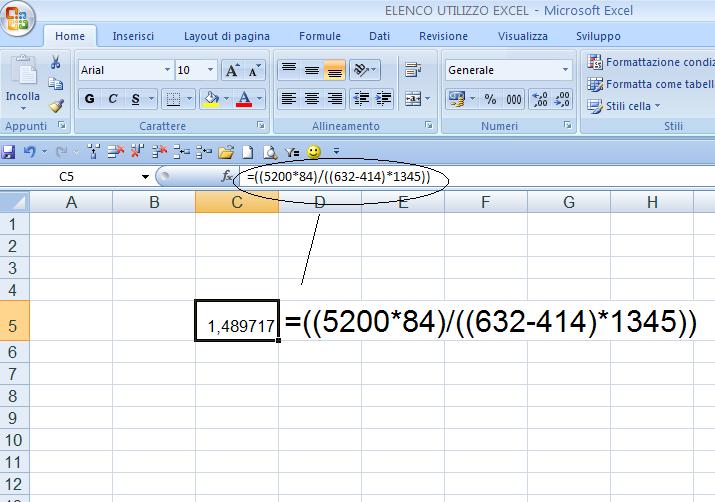Open Formattazione condizionale menu
The width and height of the screenshot is (715, 502).
(x=651, y=62)
